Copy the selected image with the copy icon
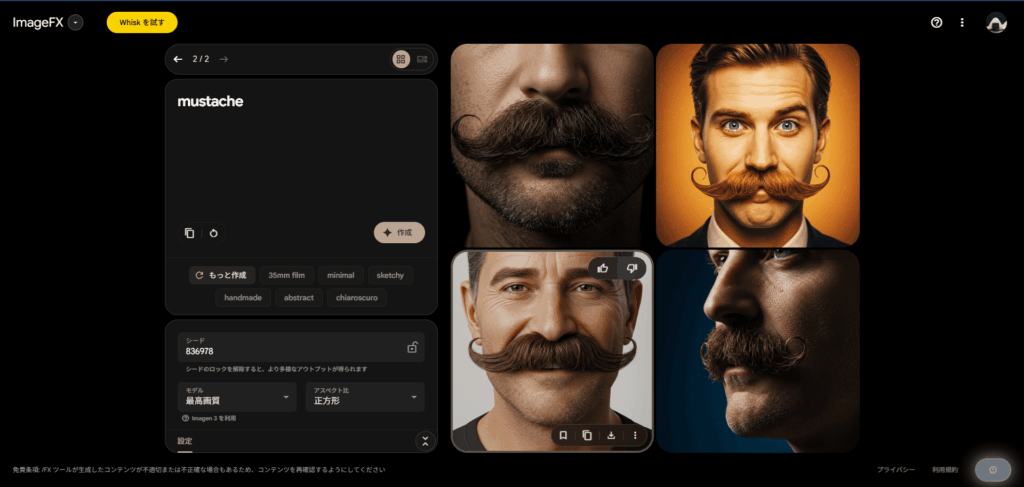The image size is (1024, 487). pos(587,435)
